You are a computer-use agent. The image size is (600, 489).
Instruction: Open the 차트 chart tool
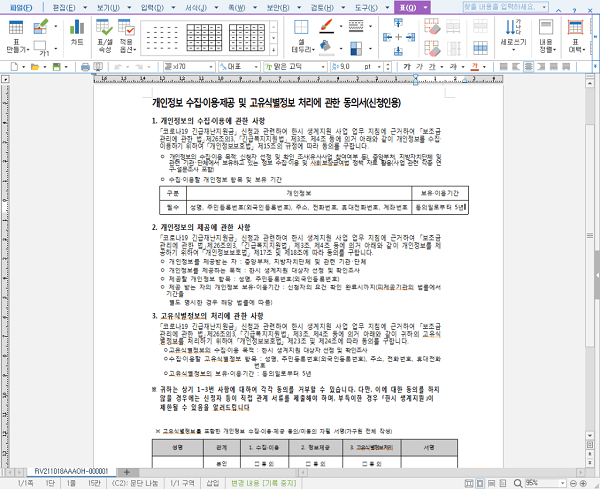(77, 32)
